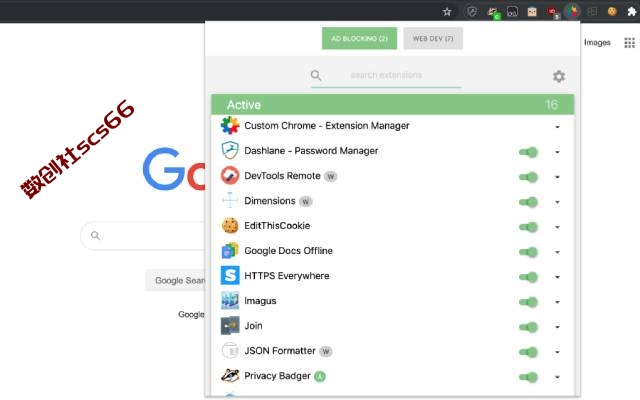Click the grey grid extension toolbar icon
Viewport: 640px width, 400px height.
pyautogui.click(x=592, y=11)
